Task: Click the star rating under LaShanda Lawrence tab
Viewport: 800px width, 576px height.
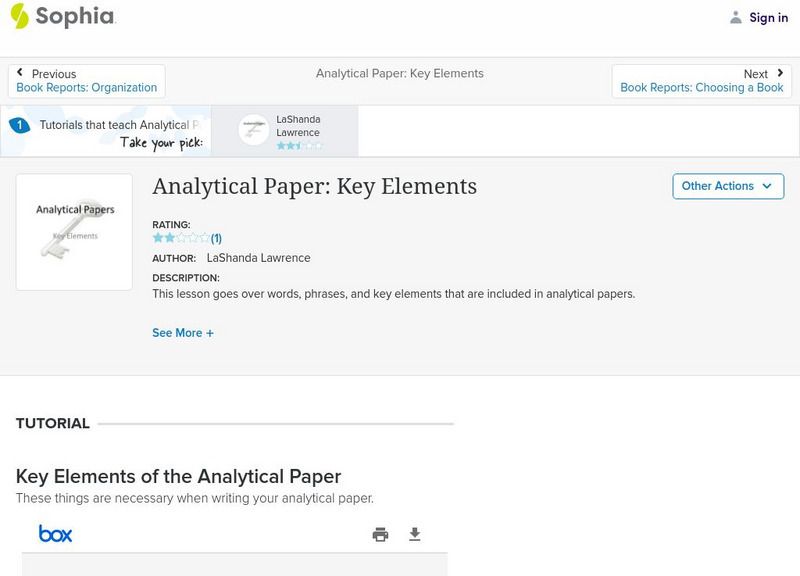Action: [300, 146]
